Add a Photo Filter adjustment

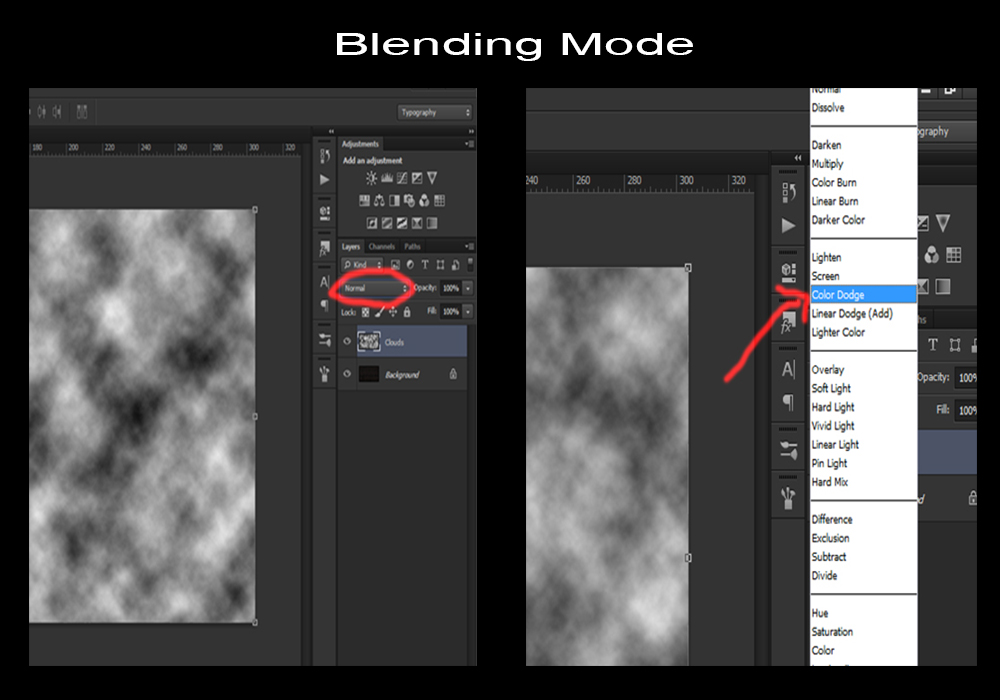[x=409, y=201]
